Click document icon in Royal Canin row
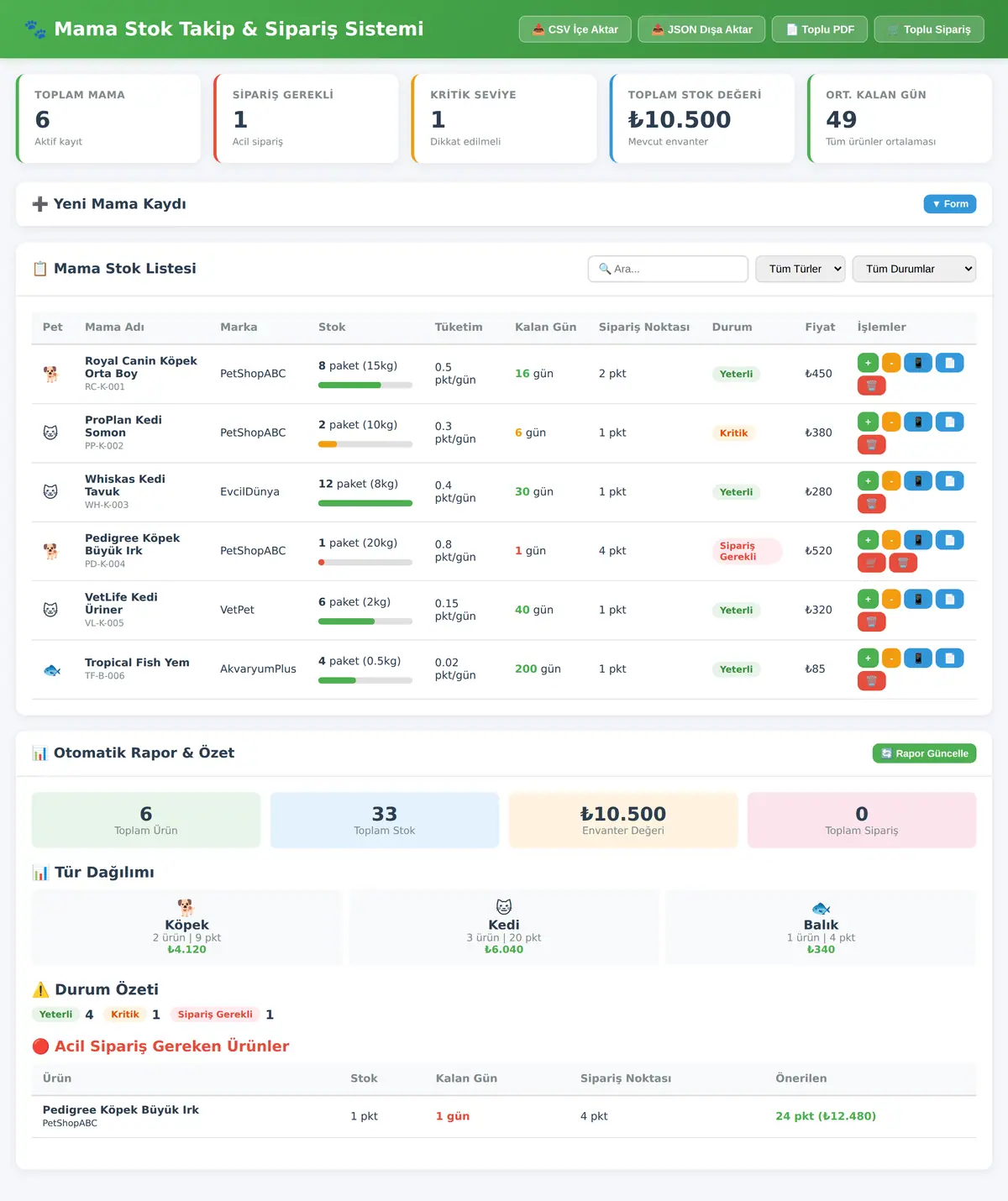 click(x=949, y=363)
